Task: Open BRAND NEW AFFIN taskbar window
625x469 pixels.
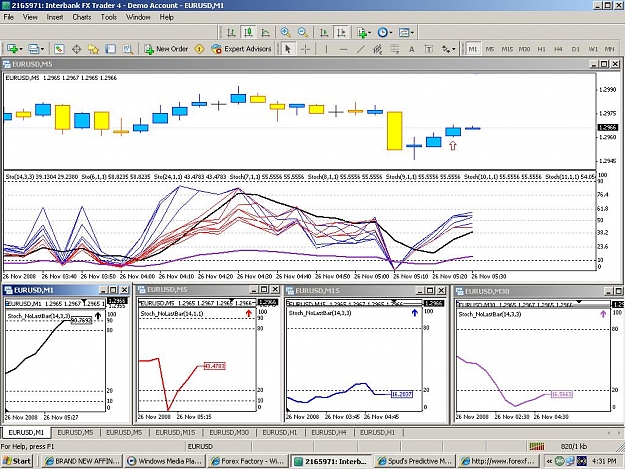Action: coord(82,461)
